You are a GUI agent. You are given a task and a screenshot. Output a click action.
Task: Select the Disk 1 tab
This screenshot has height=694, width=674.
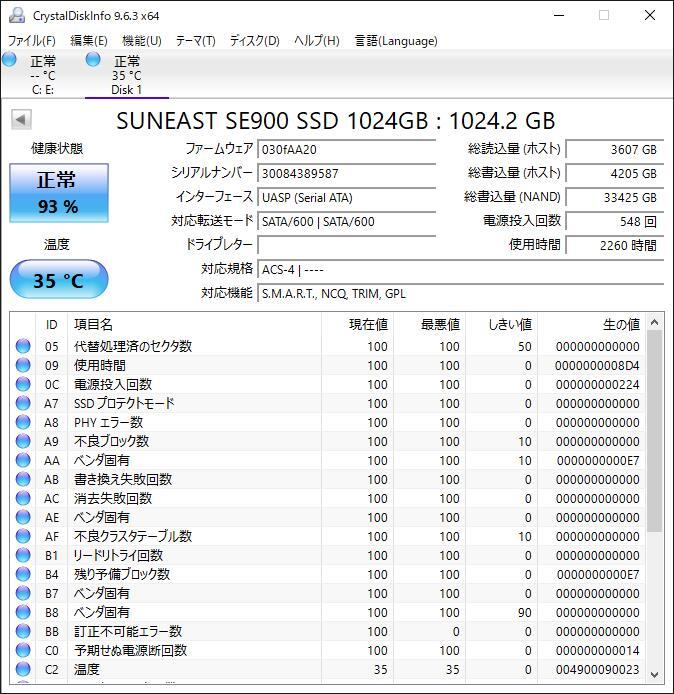127,74
